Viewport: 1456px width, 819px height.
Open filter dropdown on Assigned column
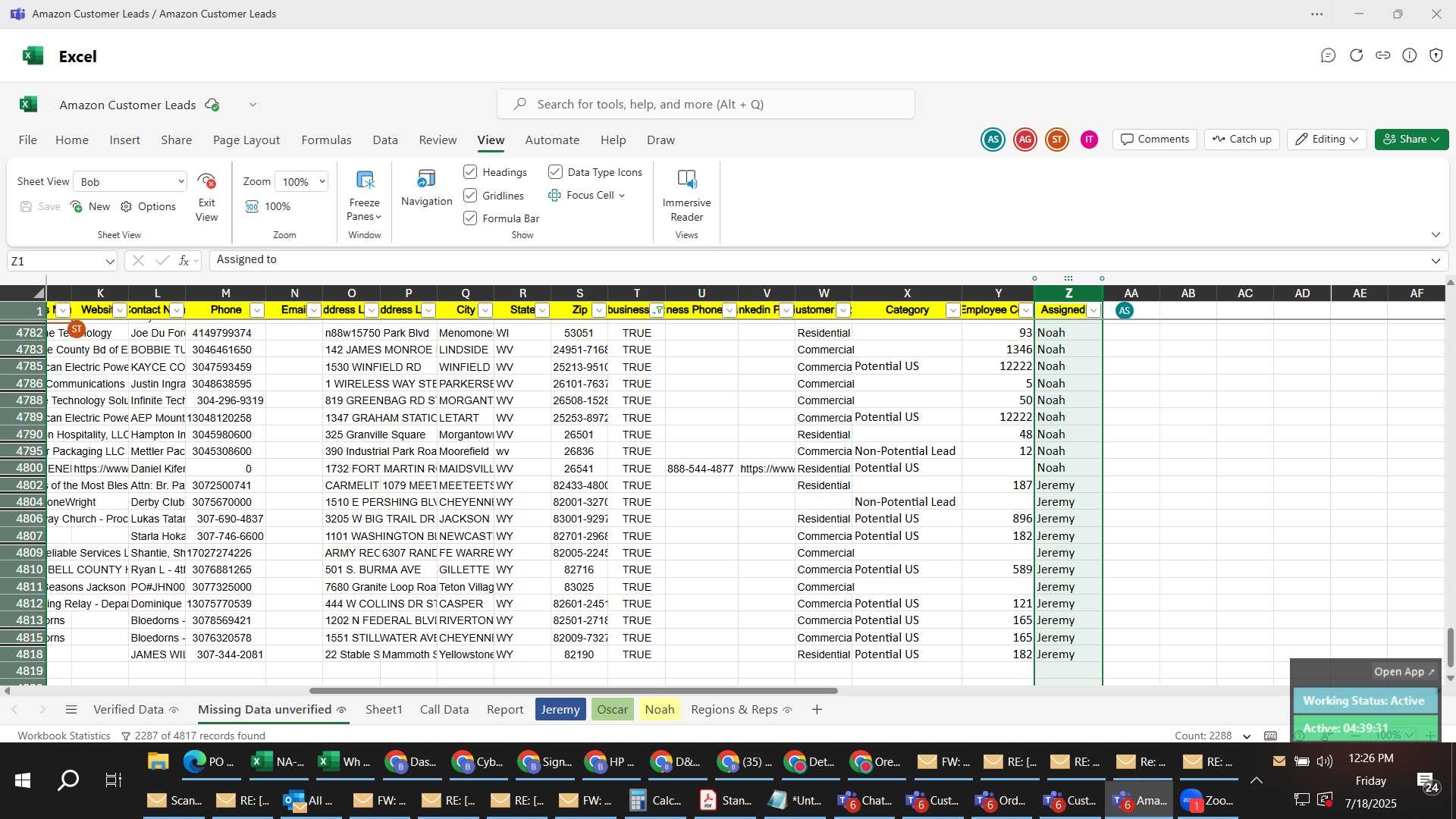click(1094, 310)
